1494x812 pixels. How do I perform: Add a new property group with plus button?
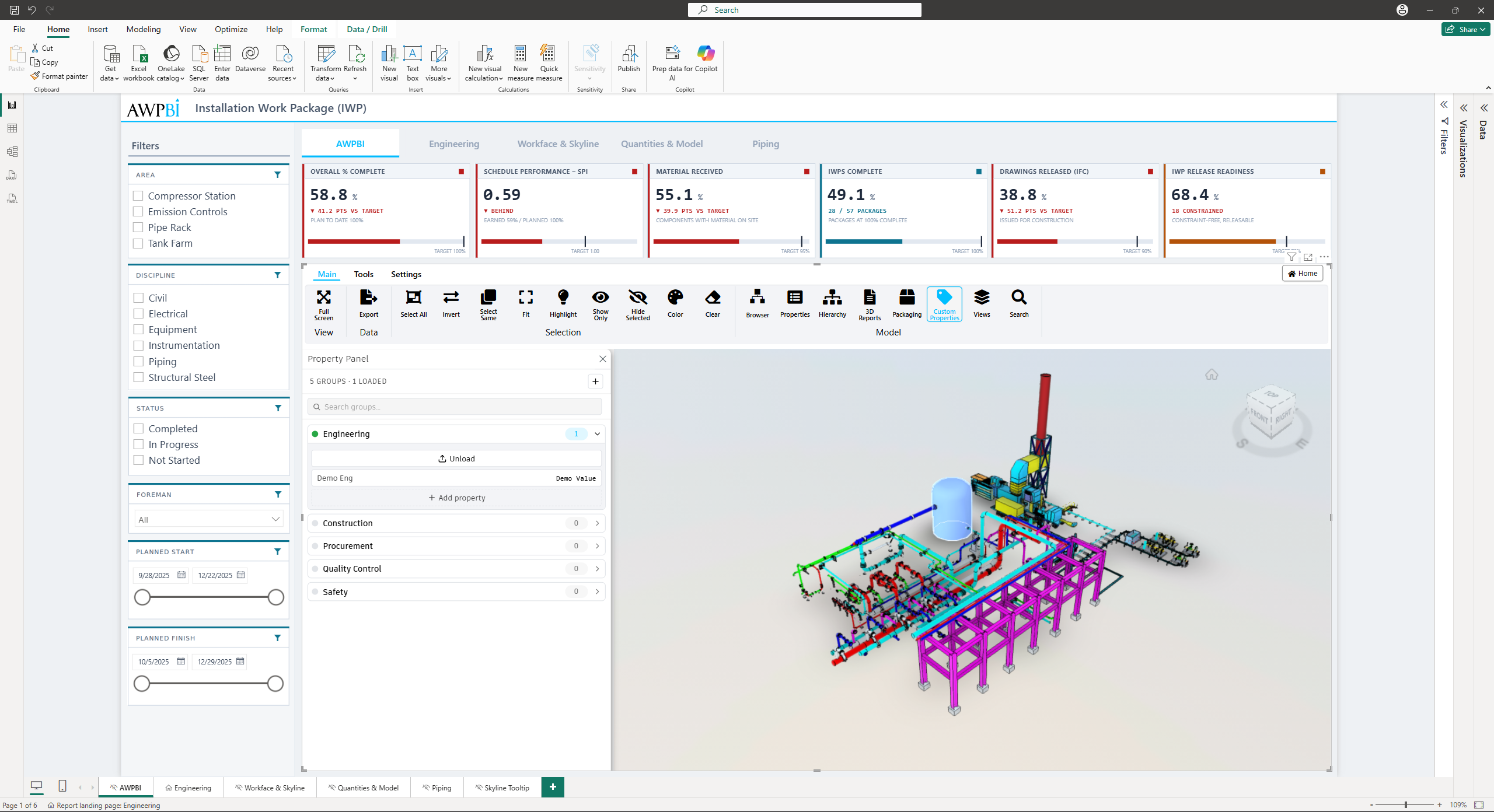595,381
